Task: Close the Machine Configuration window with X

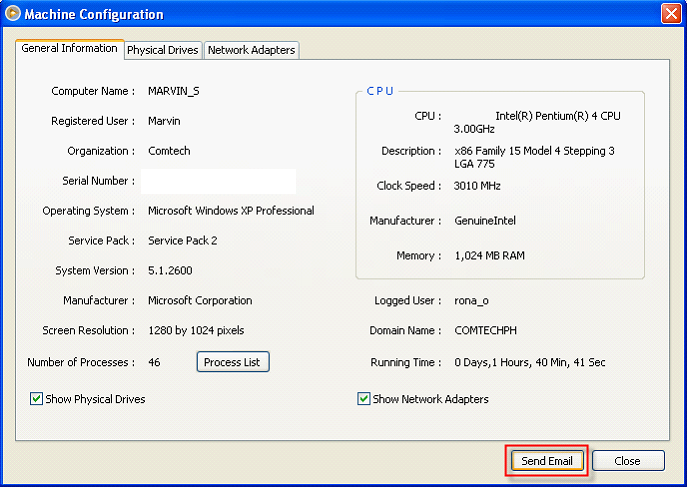Action: (671, 14)
